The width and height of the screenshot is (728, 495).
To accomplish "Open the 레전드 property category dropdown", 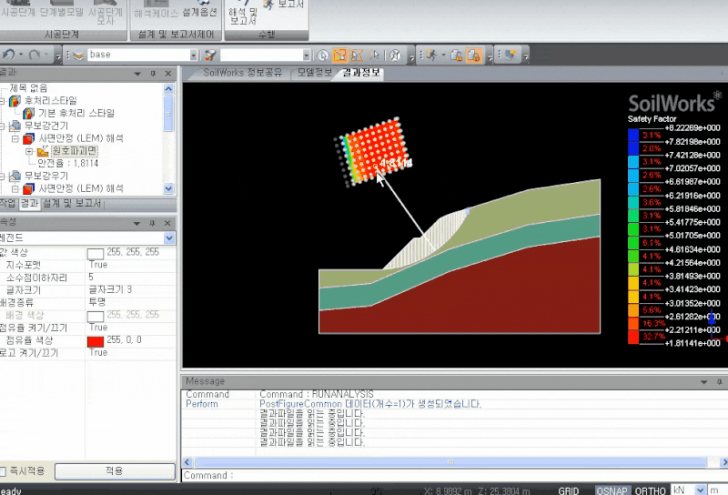I will [168, 238].
